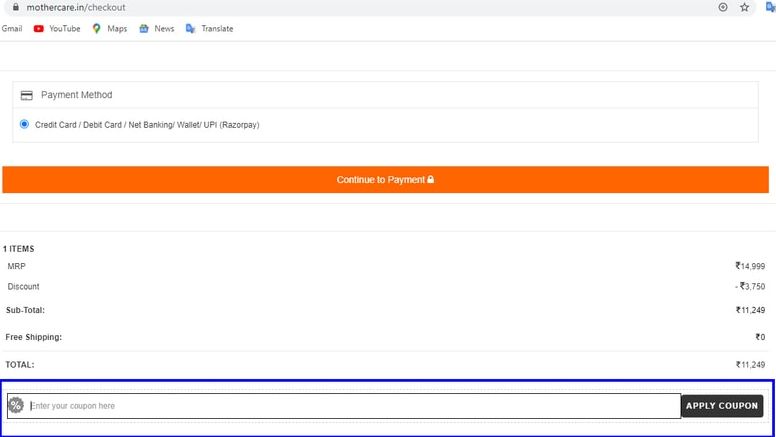Open the News bookmark
This screenshot has height=437, width=776.
pyautogui.click(x=156, y=29)
